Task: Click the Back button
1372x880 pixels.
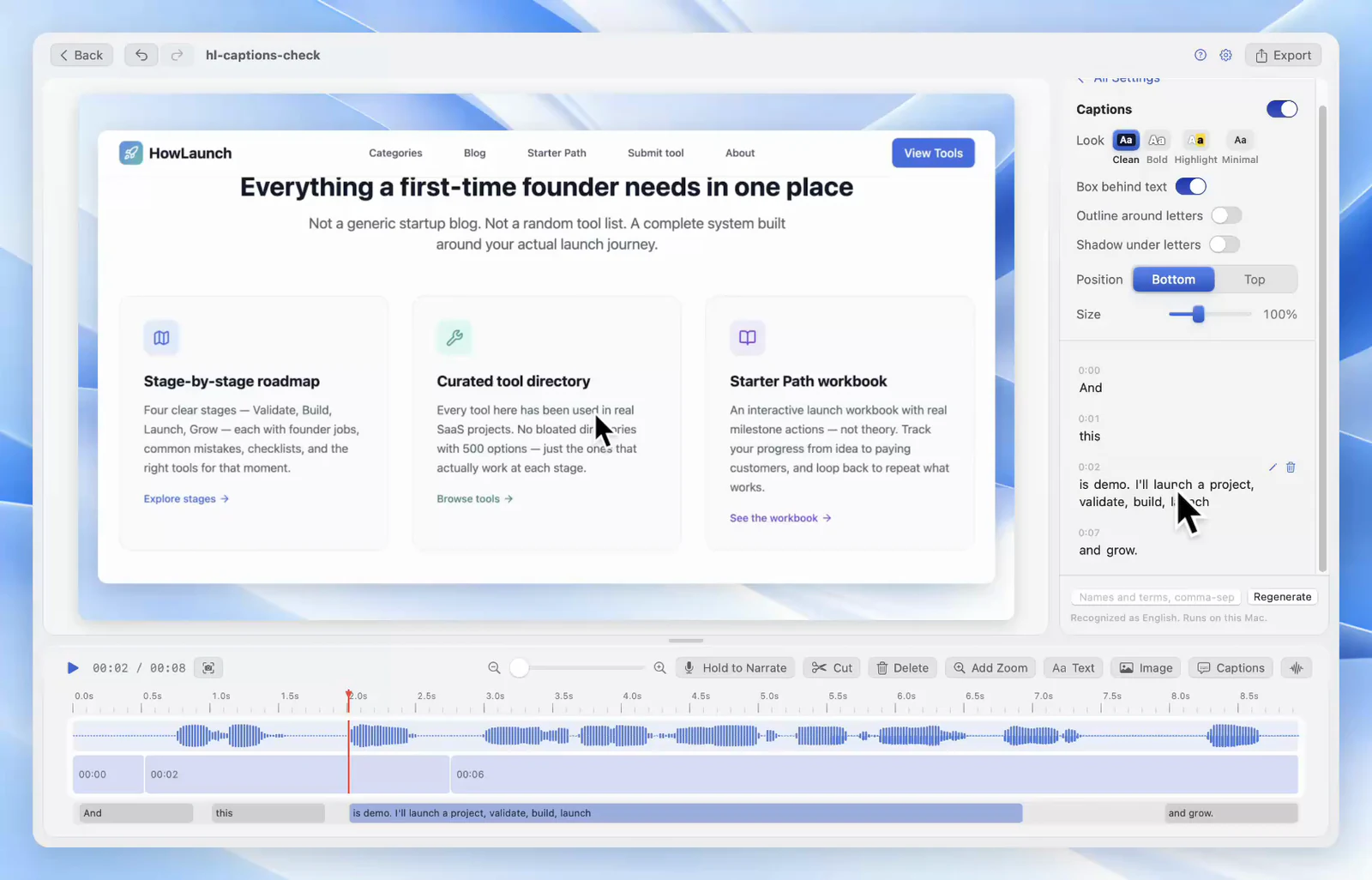Action: pyautogui.click(x=81, y=55)
